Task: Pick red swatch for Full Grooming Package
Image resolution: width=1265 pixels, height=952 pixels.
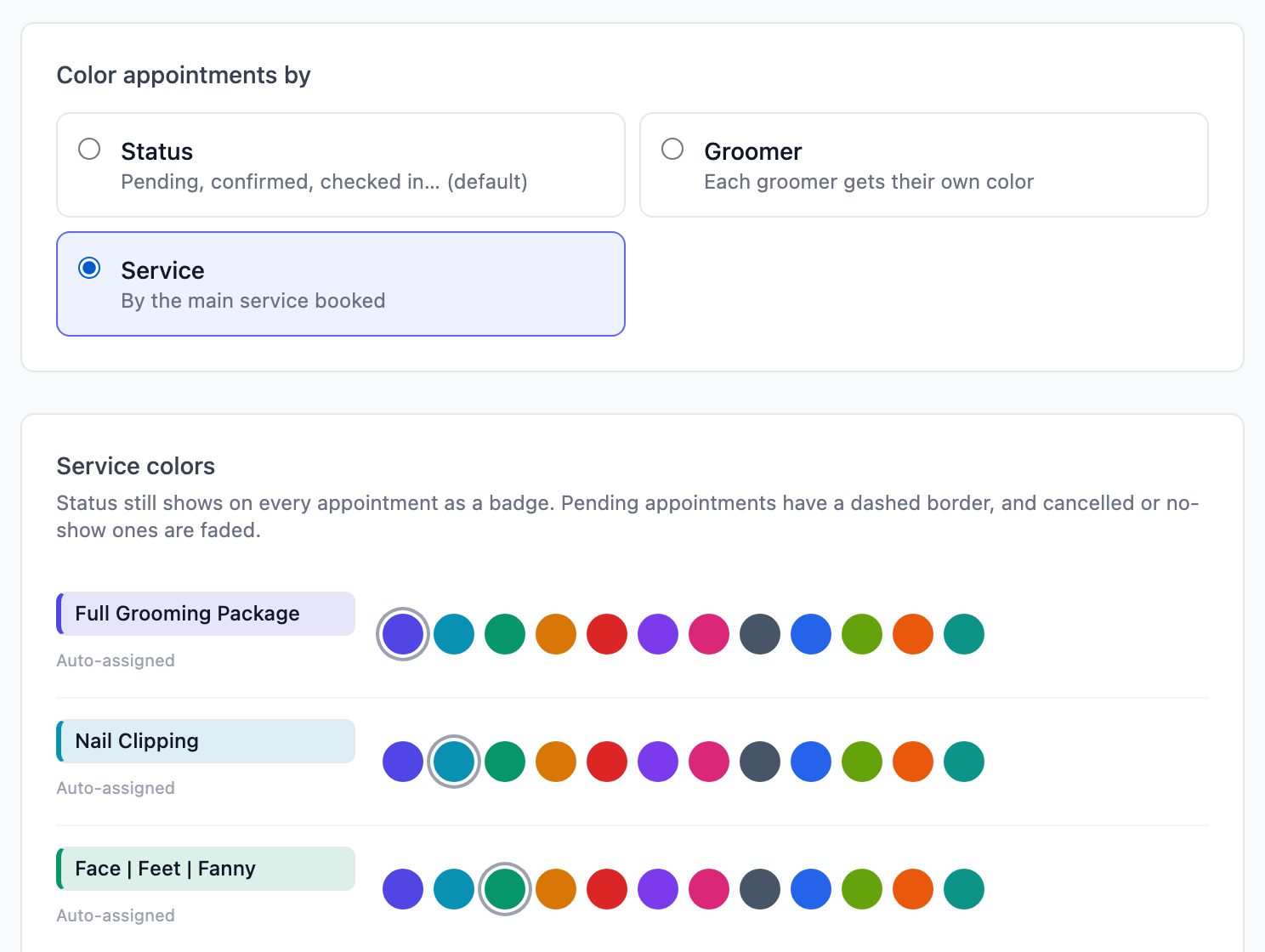Action: pos(607,634)
